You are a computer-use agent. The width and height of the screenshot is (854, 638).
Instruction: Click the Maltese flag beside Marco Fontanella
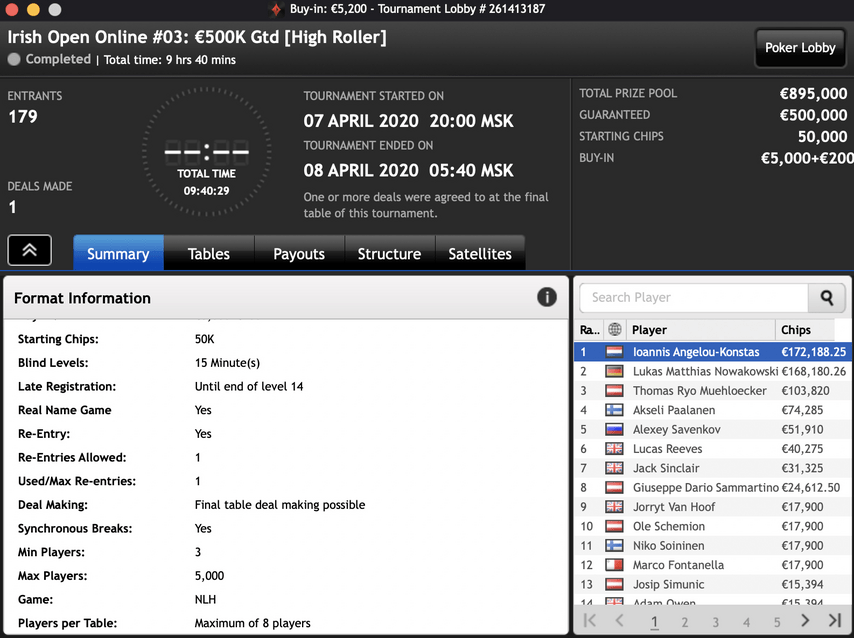(614, 565)
